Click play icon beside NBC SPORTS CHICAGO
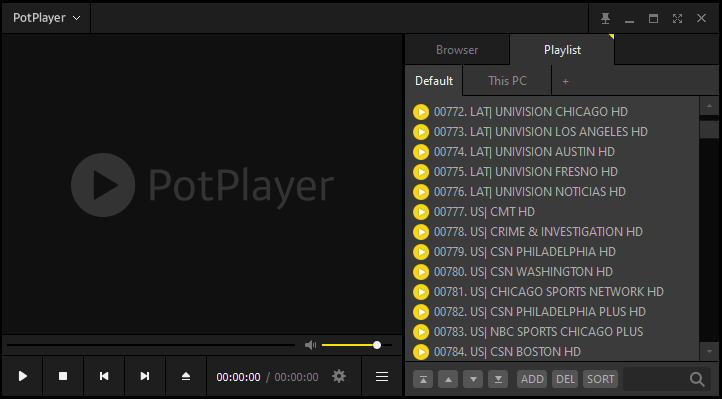 pyautogui.click(x=421, y=332)
